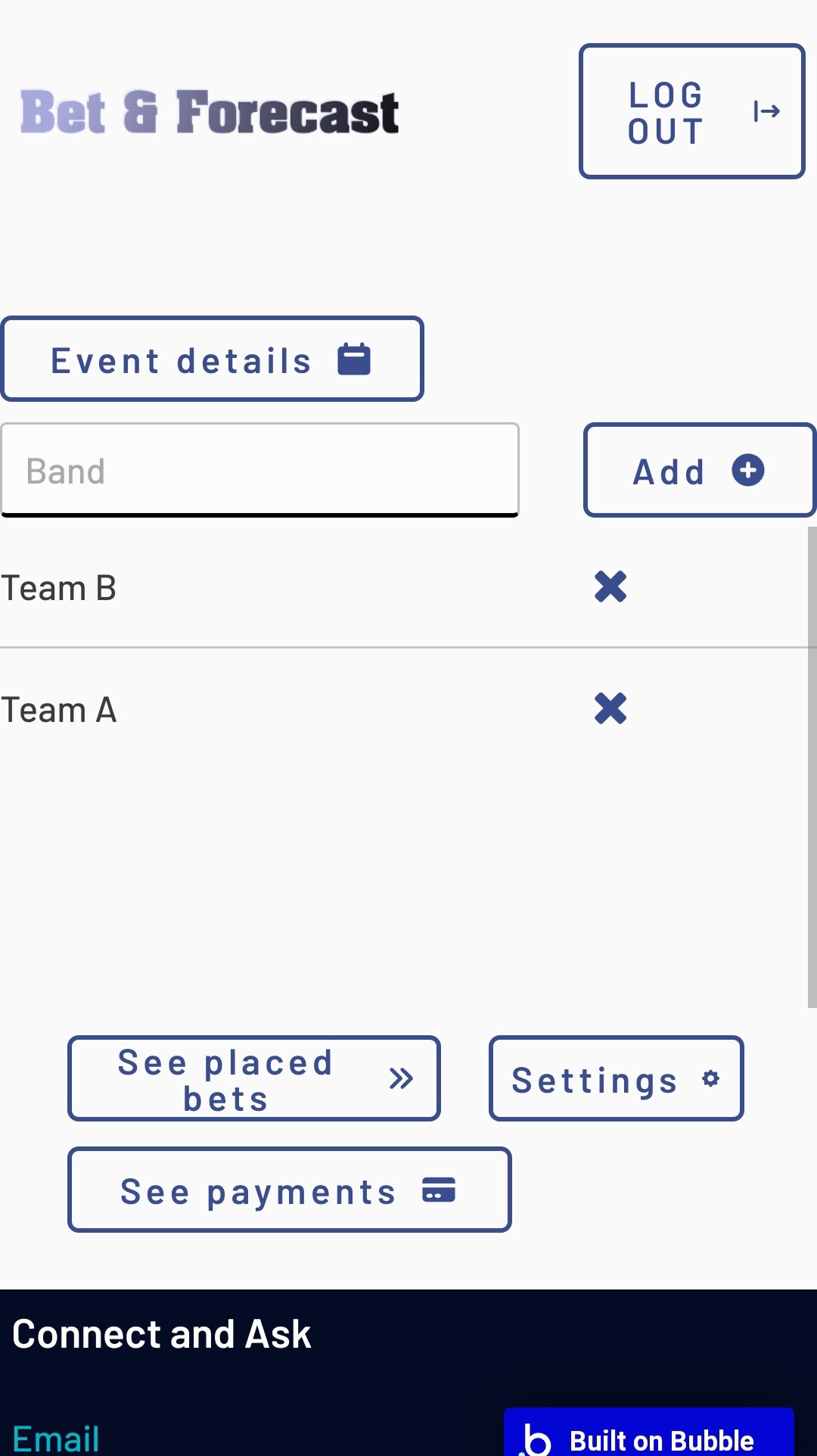Select the Team B list entry
Viewport: 817px width, 1456px height.
coord(59,588)
